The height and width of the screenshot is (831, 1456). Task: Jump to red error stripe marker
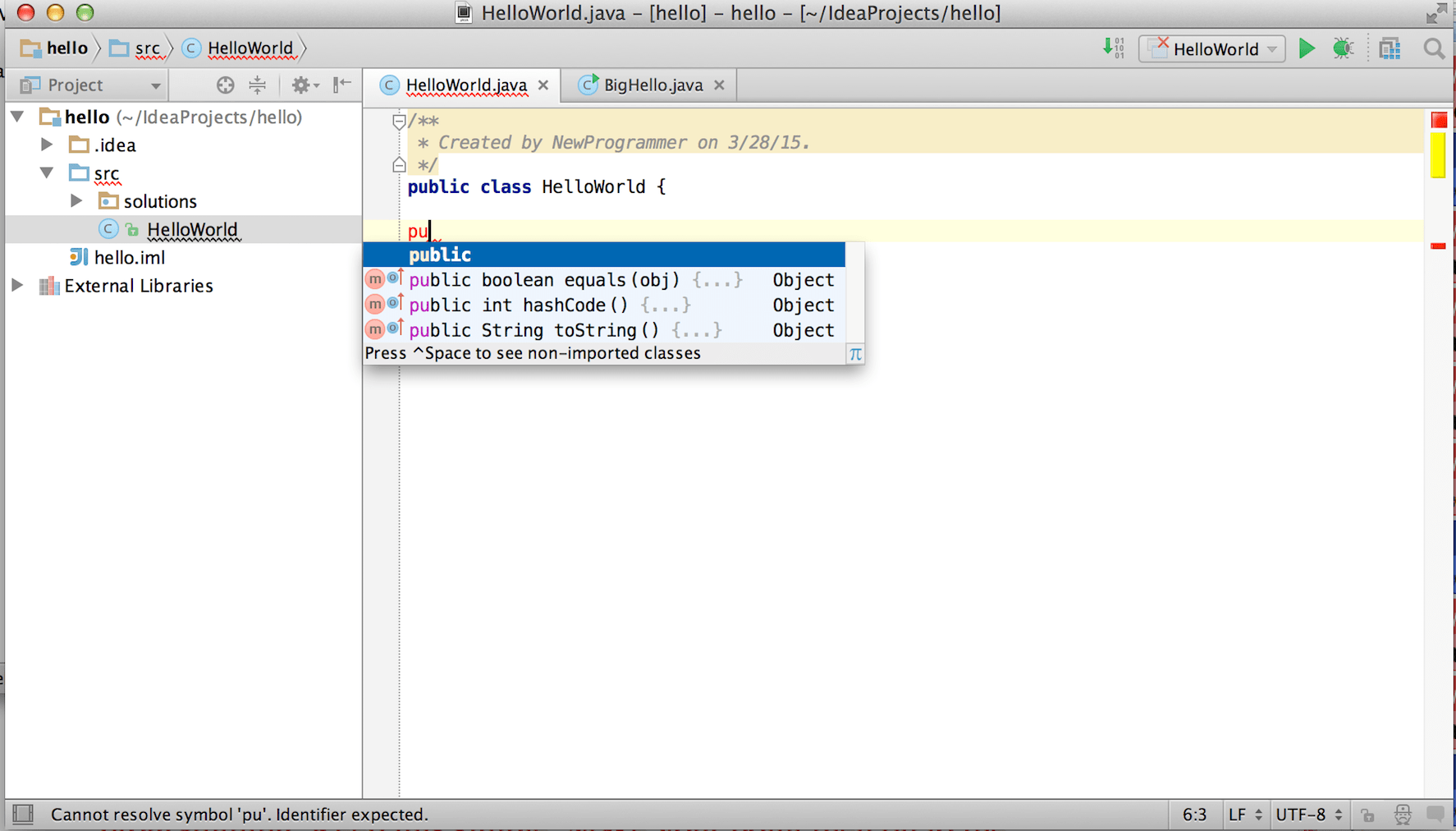(x=1438, y=246)
